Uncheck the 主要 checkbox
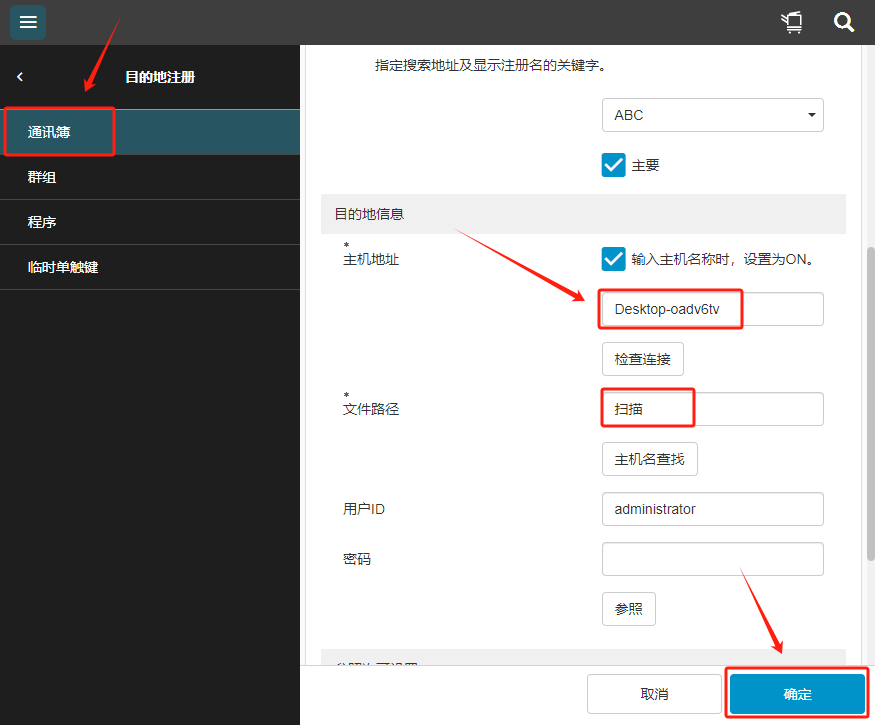Image resolution: width=875 pixels, height=725 pixels. click(613, 165)
